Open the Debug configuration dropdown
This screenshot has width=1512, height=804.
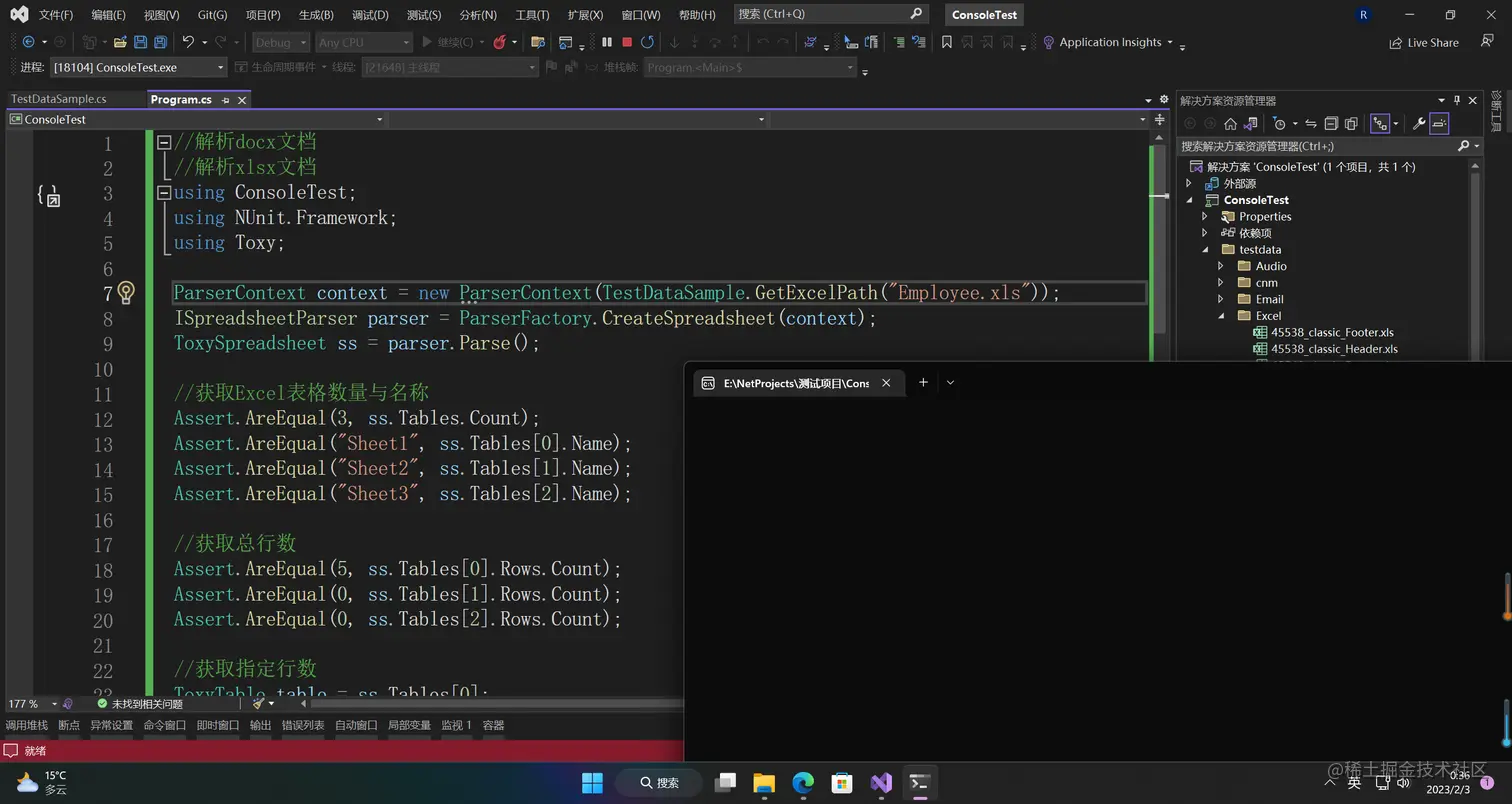[280, 42]
